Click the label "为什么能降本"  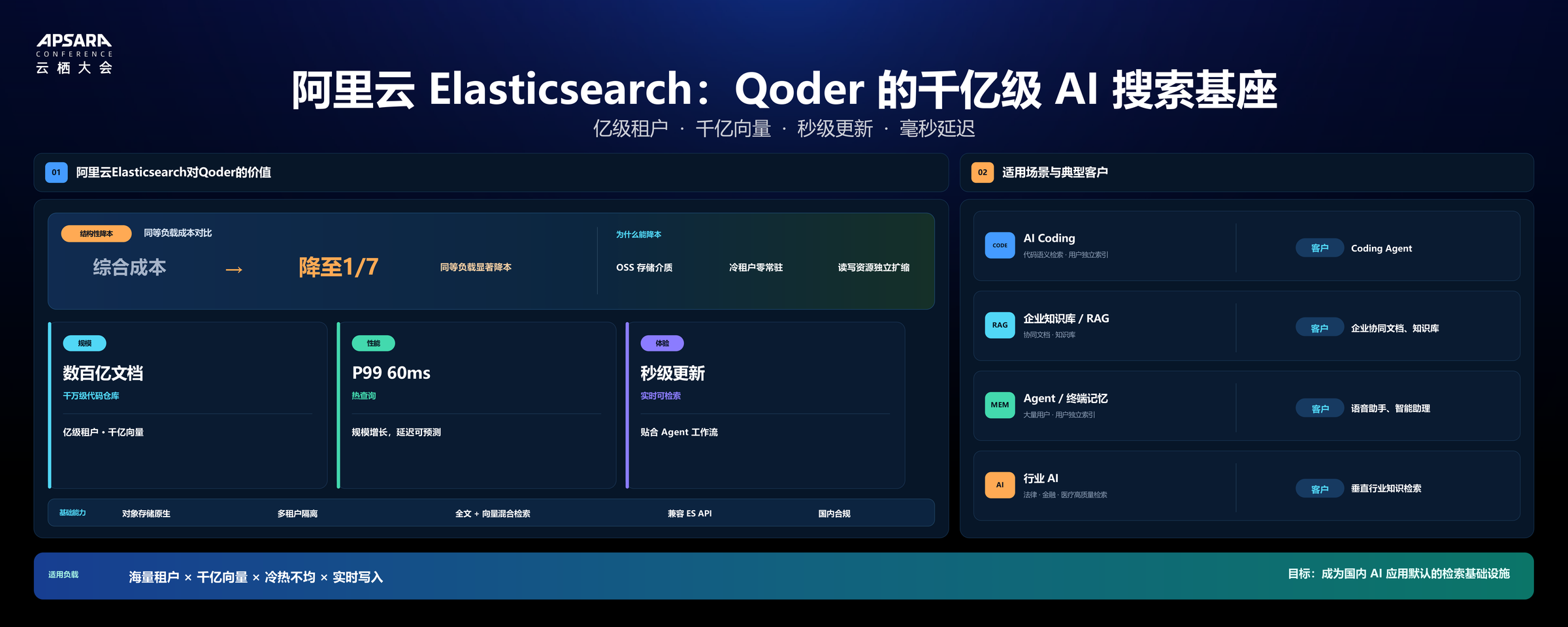point(638,234)
